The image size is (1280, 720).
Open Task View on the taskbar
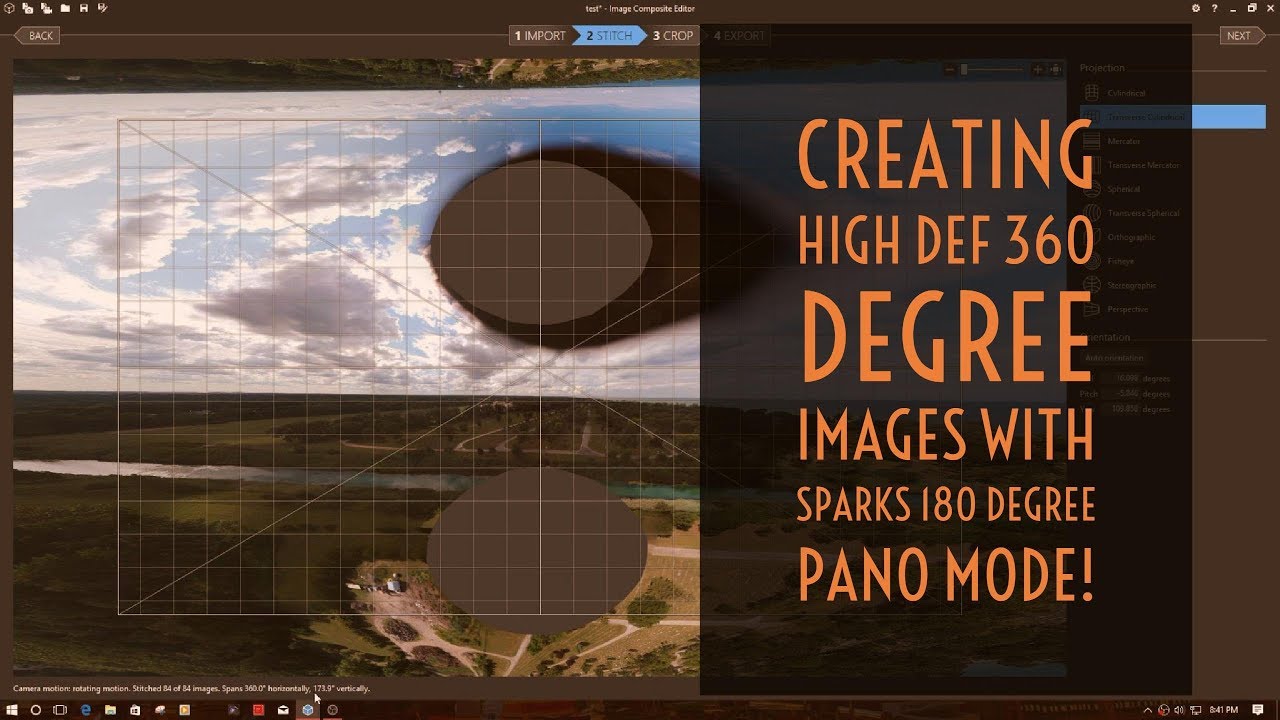[60, 710]
